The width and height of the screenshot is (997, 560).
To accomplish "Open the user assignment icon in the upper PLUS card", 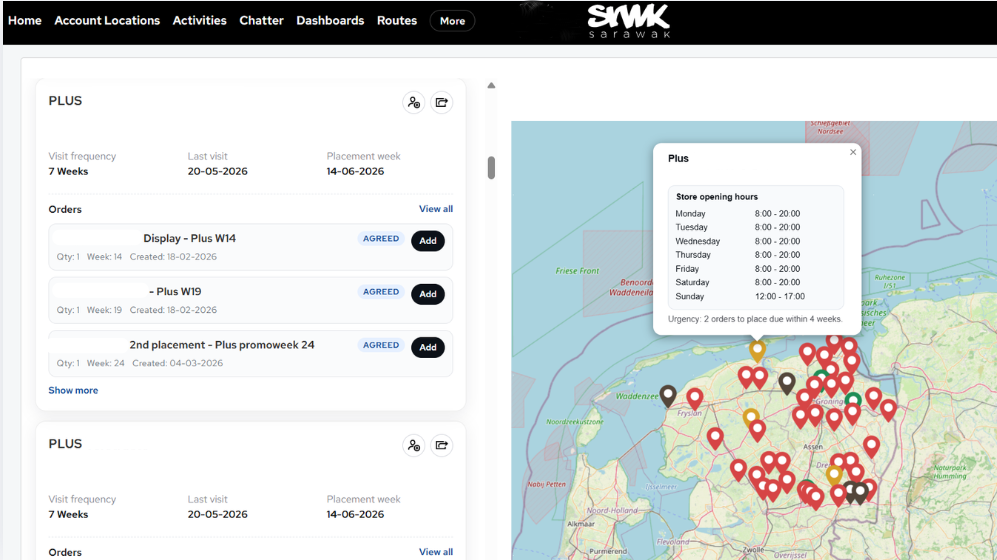I will [414, 102].
